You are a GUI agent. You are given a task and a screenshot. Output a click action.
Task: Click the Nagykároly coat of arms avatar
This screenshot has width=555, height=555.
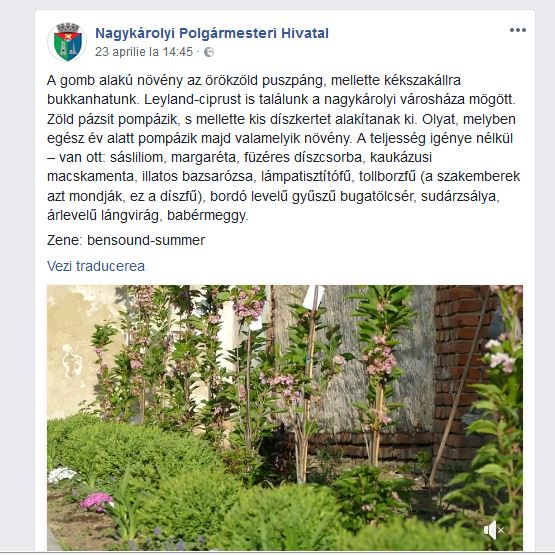coord(67,42)
